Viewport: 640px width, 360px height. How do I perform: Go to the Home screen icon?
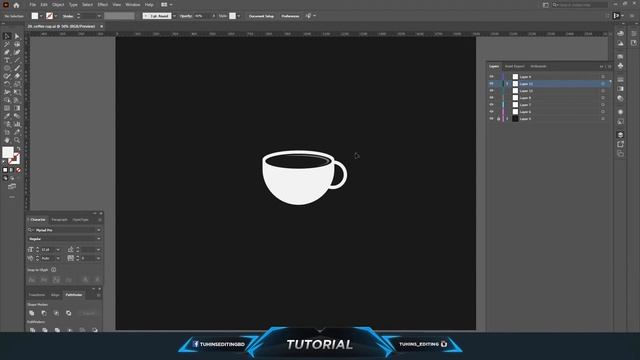(16, 5)
